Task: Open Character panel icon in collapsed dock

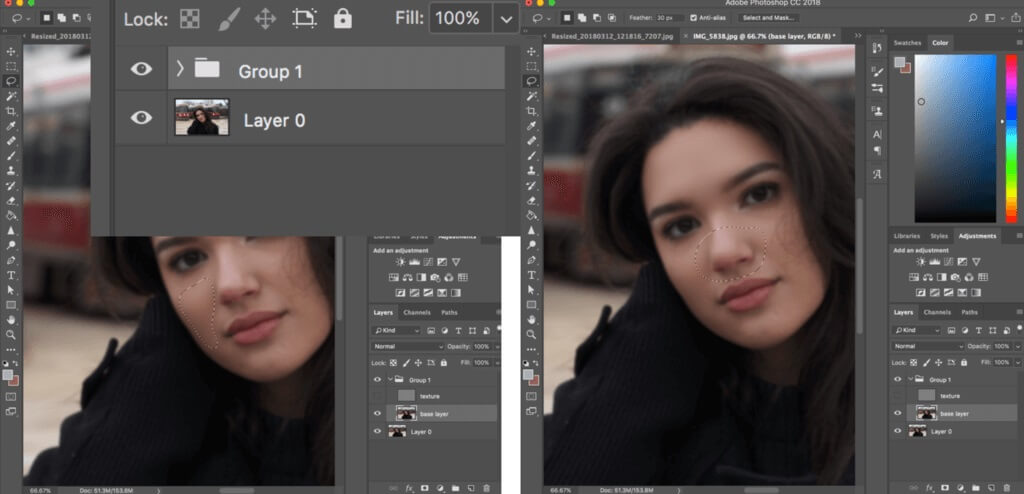Action: pos(877,135)
